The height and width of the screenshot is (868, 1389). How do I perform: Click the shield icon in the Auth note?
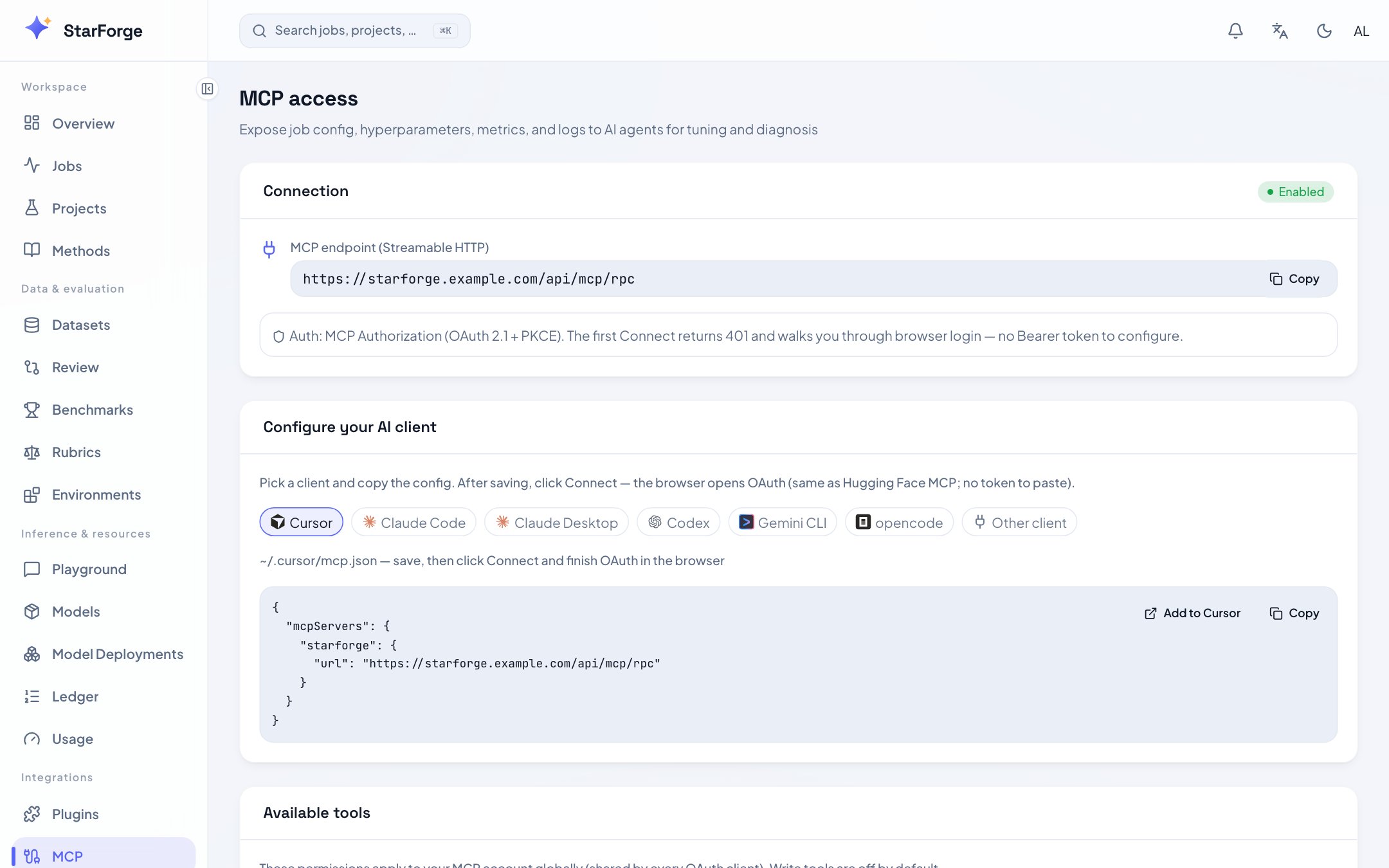278,336
